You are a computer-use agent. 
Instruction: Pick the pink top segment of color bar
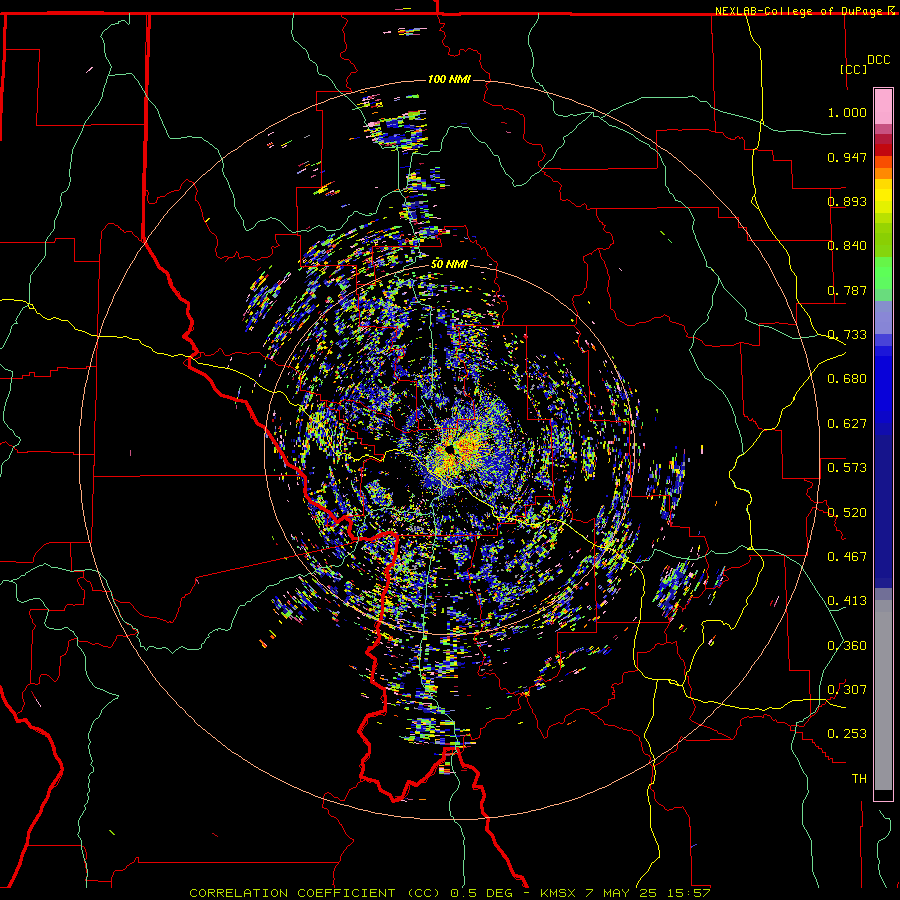tap(883, 107)
